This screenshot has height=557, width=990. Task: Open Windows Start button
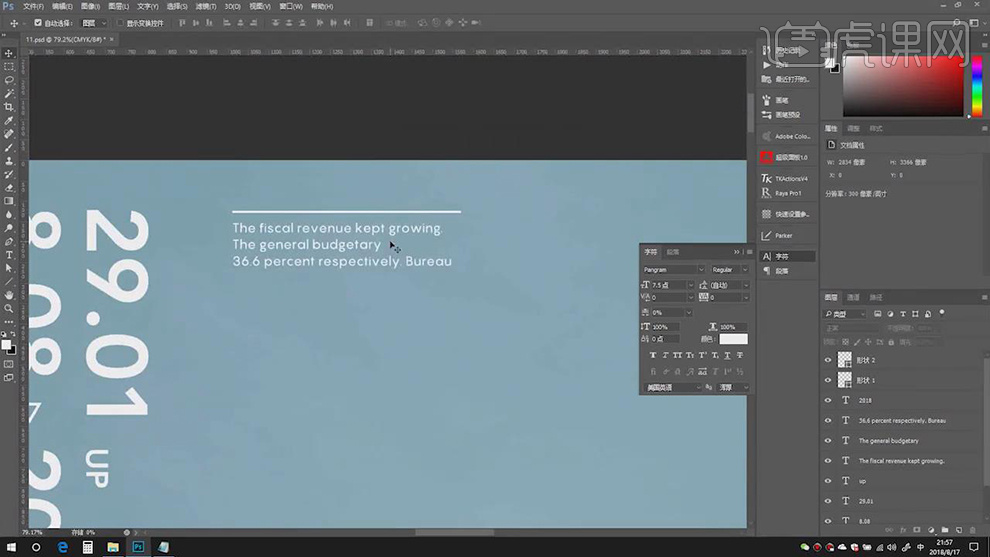pyautogui.click(x=11, y=547)
